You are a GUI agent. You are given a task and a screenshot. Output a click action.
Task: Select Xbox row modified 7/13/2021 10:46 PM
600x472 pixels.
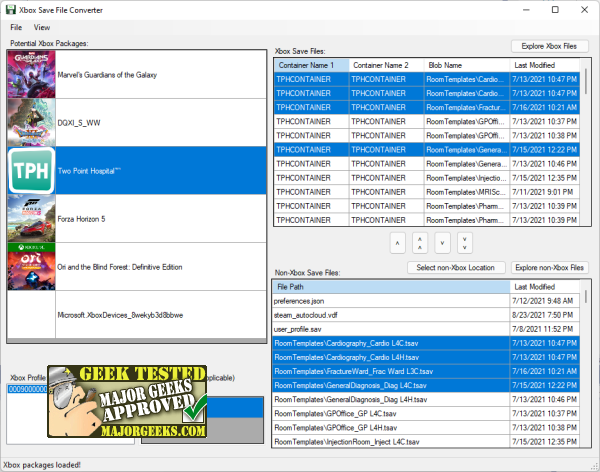427,164
